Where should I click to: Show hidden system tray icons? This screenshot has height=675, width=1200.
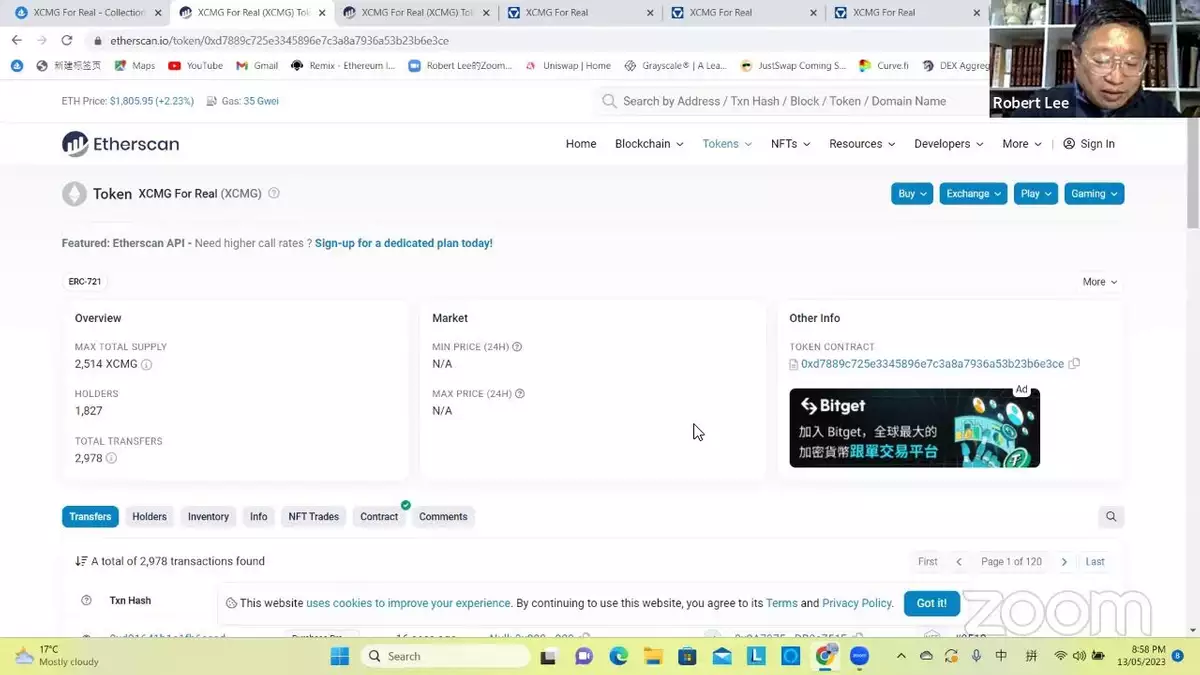pyautogui.click(x=900, y=656)
